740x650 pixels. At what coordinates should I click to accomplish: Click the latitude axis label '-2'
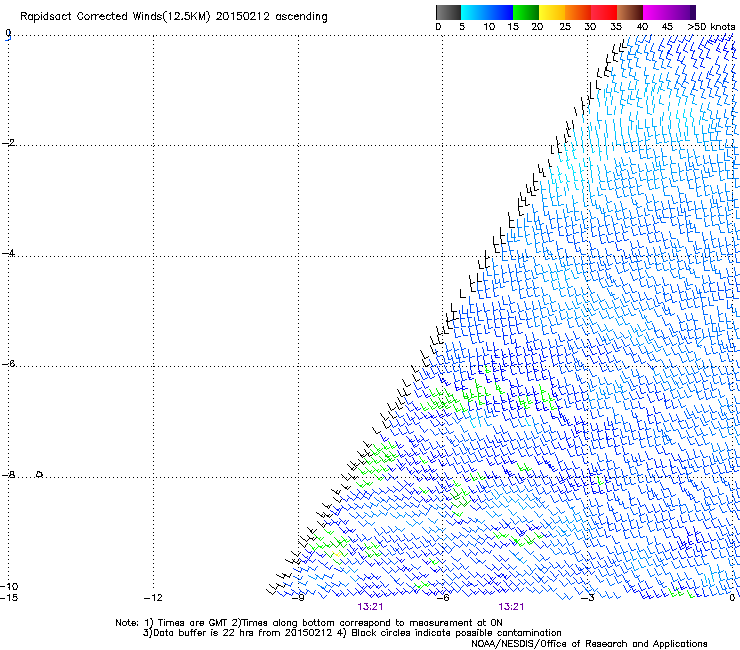click(x=8, y=143)
